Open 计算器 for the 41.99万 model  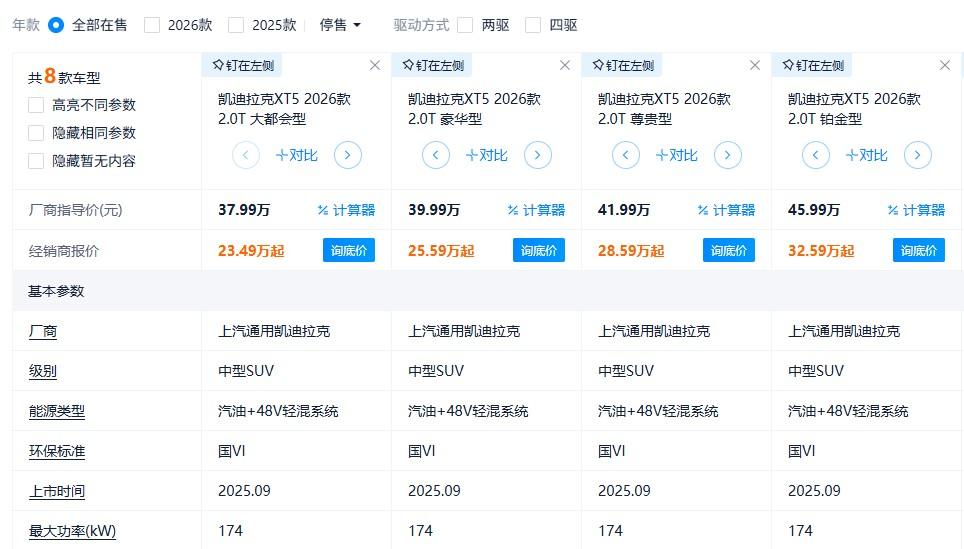click(726, 210)
